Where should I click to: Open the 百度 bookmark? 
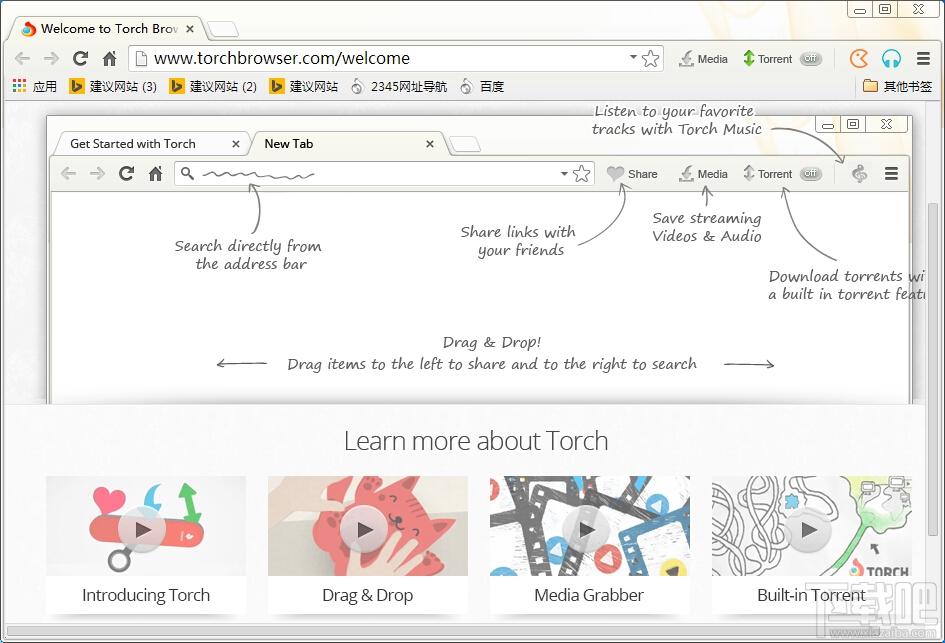click(x=482, y=86)
